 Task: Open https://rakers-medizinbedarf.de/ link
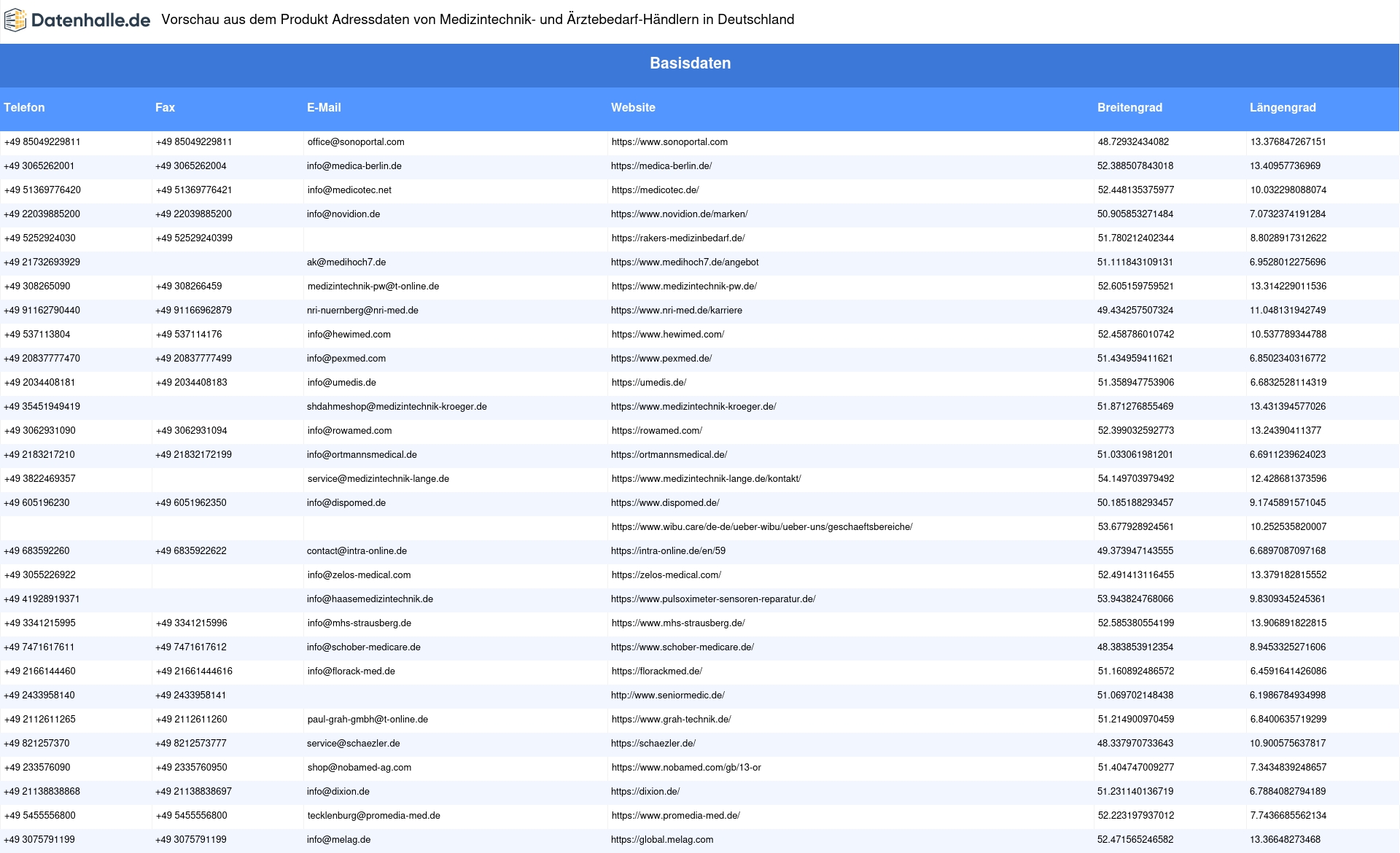[x=678, y=238]
